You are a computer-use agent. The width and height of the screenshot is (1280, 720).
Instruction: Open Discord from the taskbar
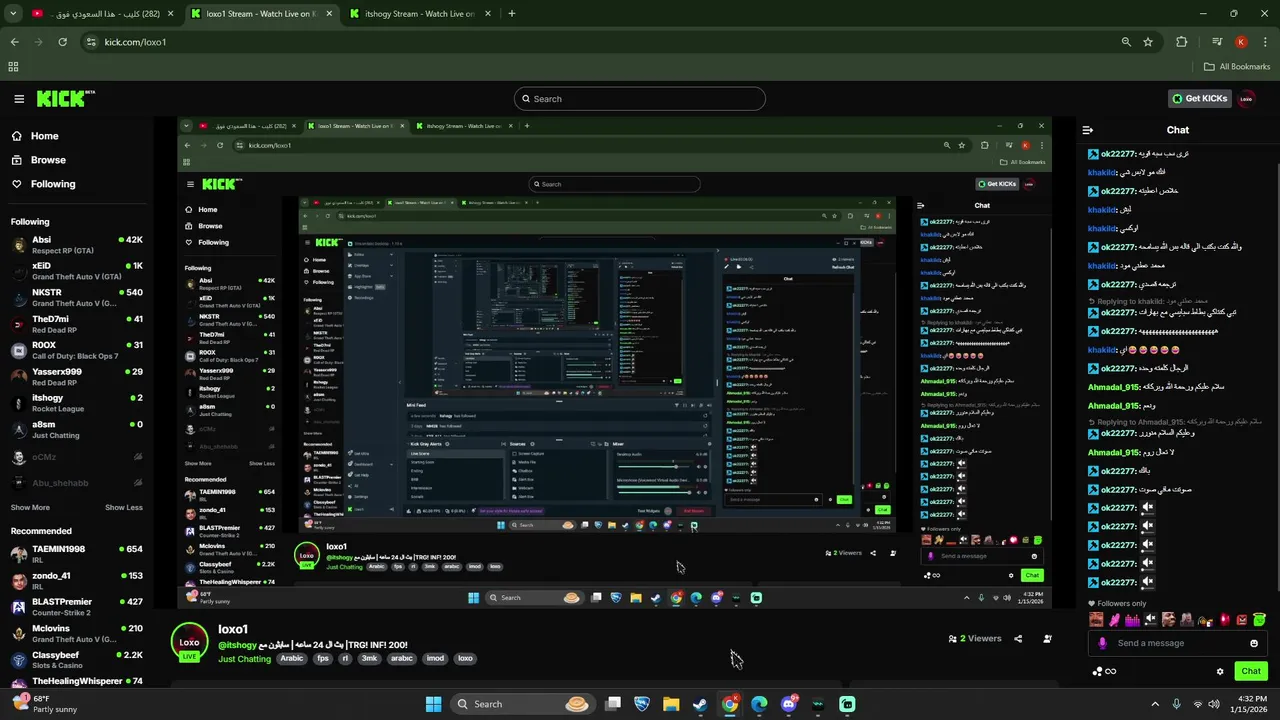[x=788, y=704]
